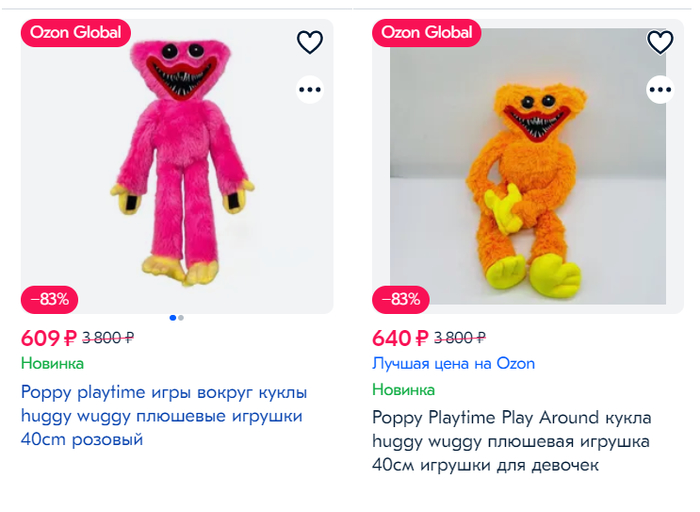The height and width of the screenshot is (512, 700).
Task: Open more options on pink toy card
Action: pyautogui.click(x=309, y=89)
